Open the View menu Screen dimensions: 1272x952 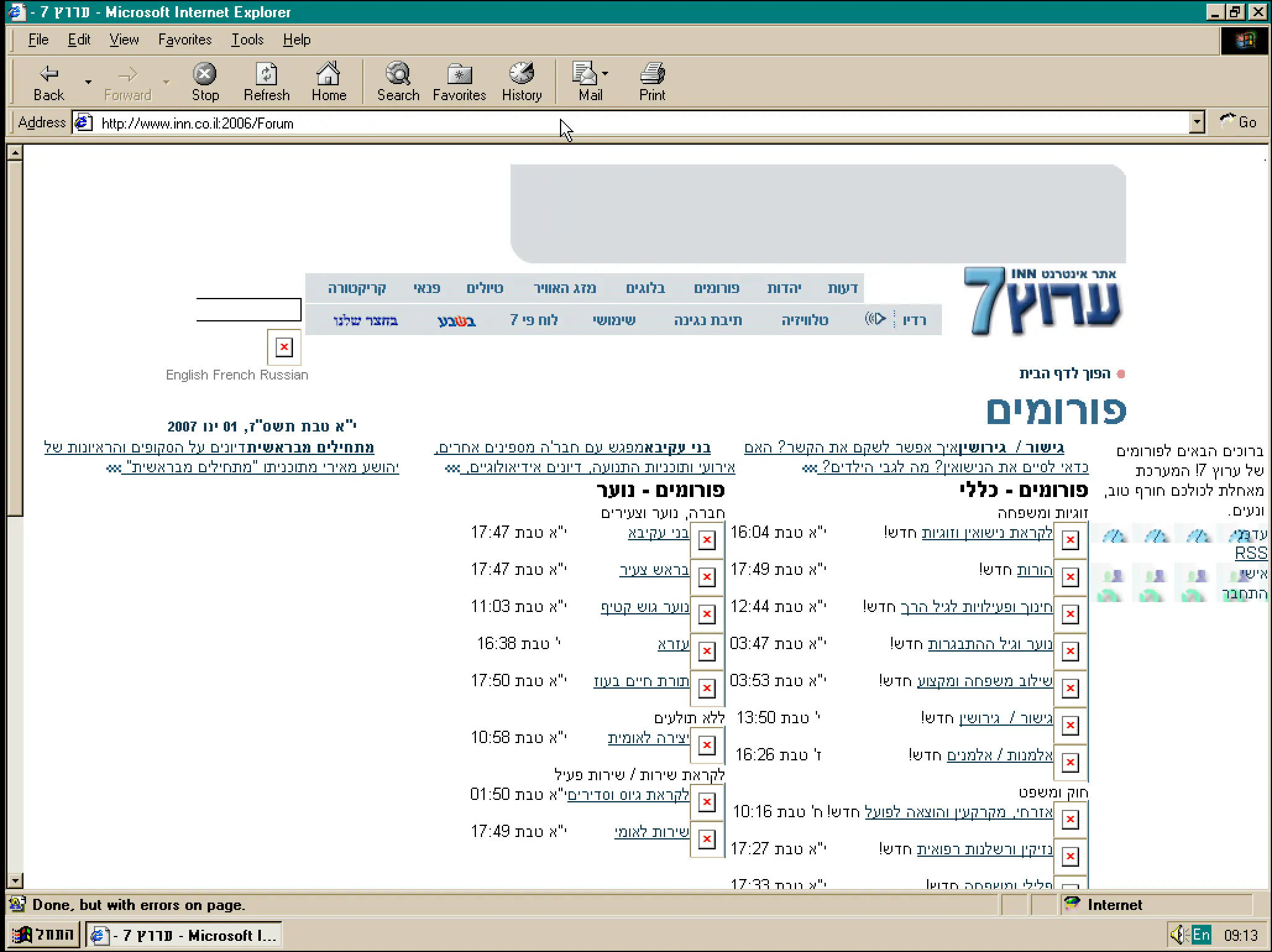coord(124,40)
